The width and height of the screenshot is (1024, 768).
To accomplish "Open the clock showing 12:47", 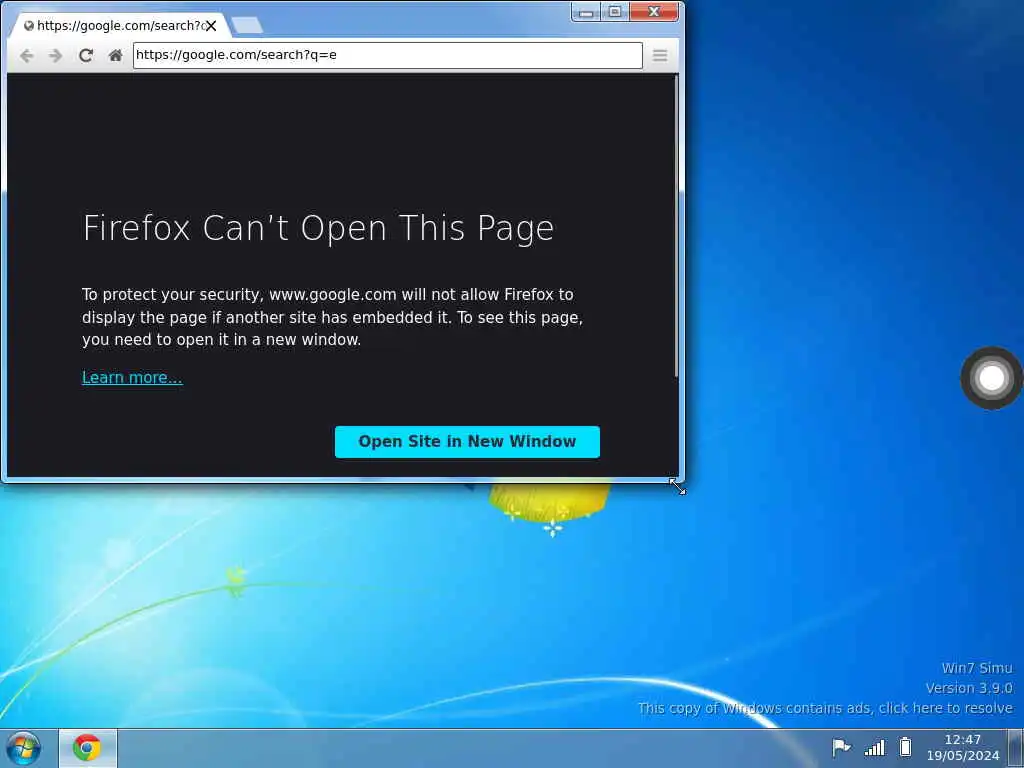I will [x=963, y=748].
